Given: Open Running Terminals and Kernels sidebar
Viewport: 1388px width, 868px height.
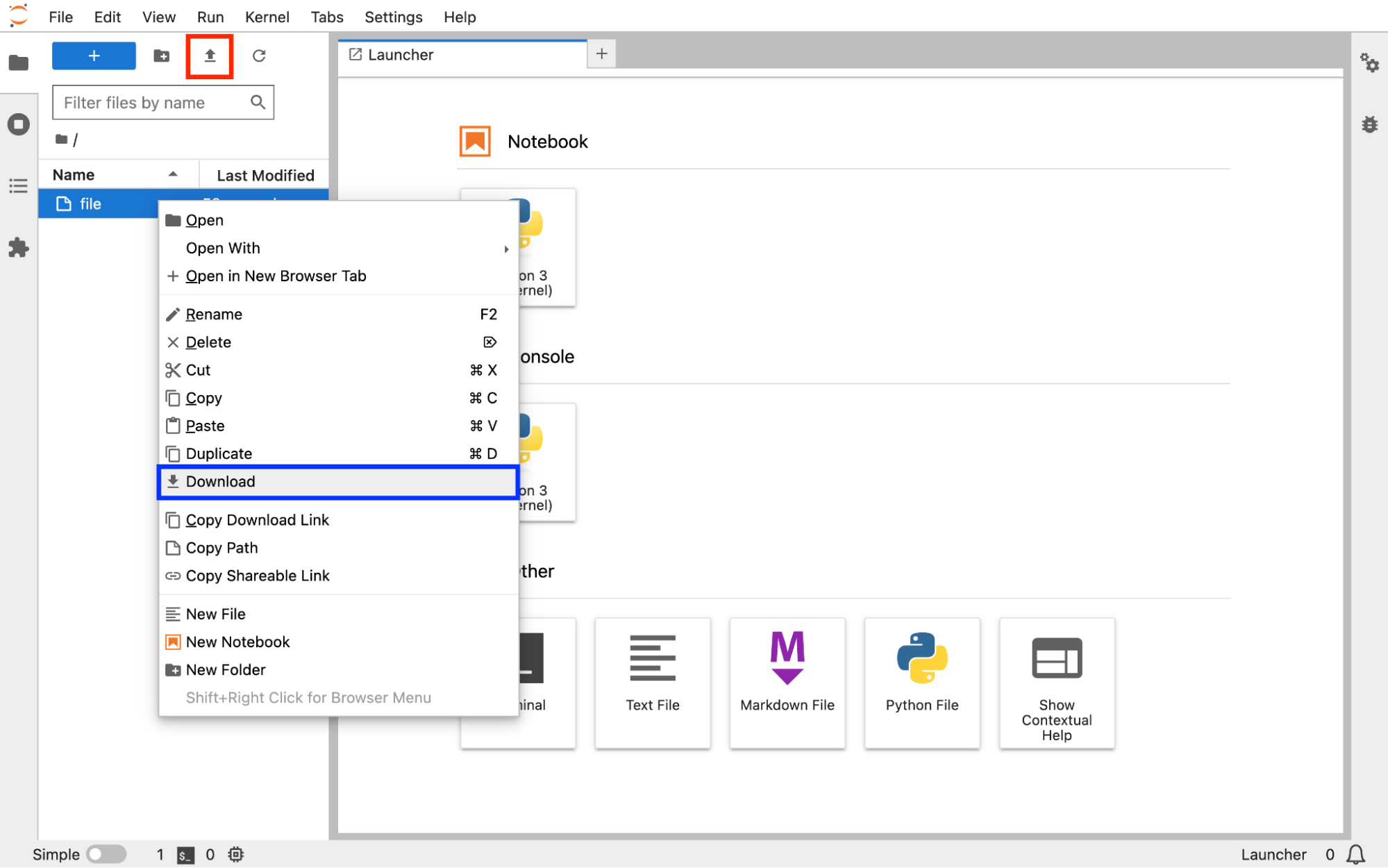Looking at the screenshot, I should click(19, 124).
